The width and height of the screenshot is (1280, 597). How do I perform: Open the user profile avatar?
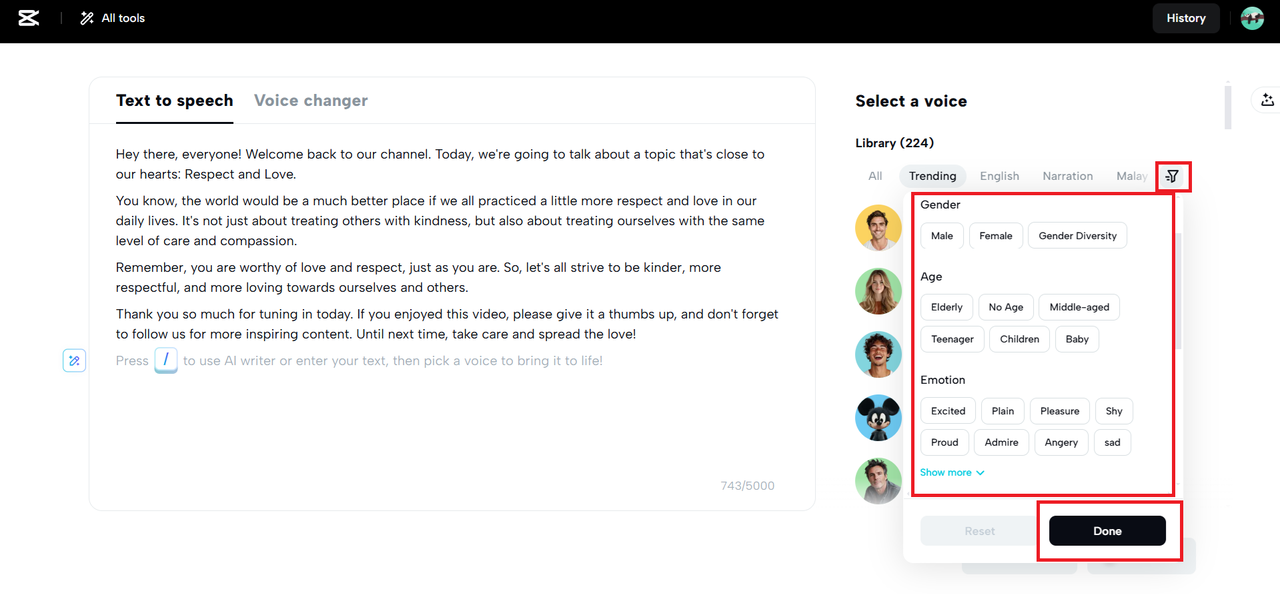pos(1252,18)
